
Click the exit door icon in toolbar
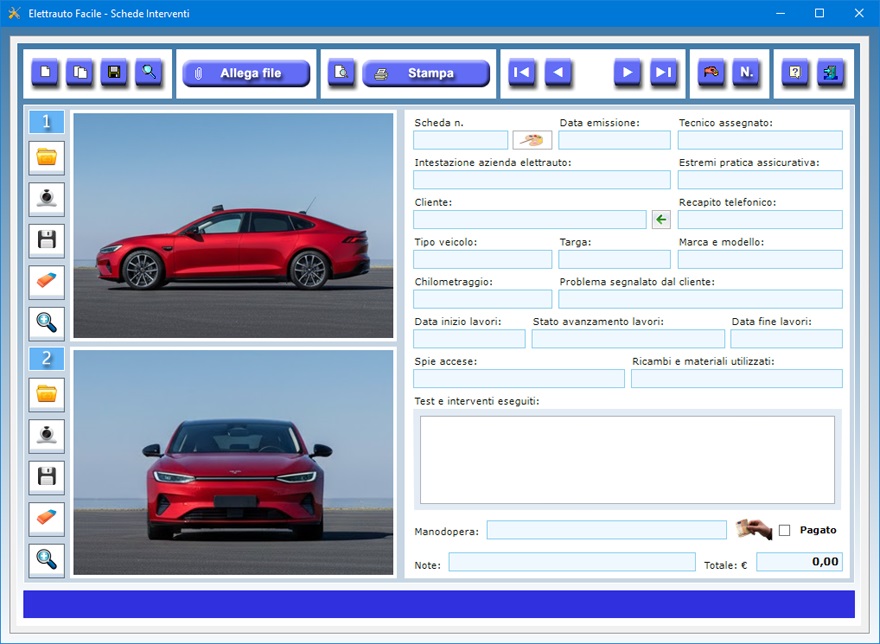[x=830, y=73]
